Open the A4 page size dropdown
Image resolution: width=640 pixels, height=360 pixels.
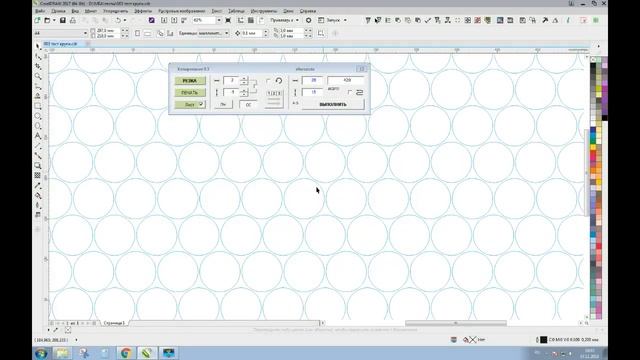click(x=85, y=33)
